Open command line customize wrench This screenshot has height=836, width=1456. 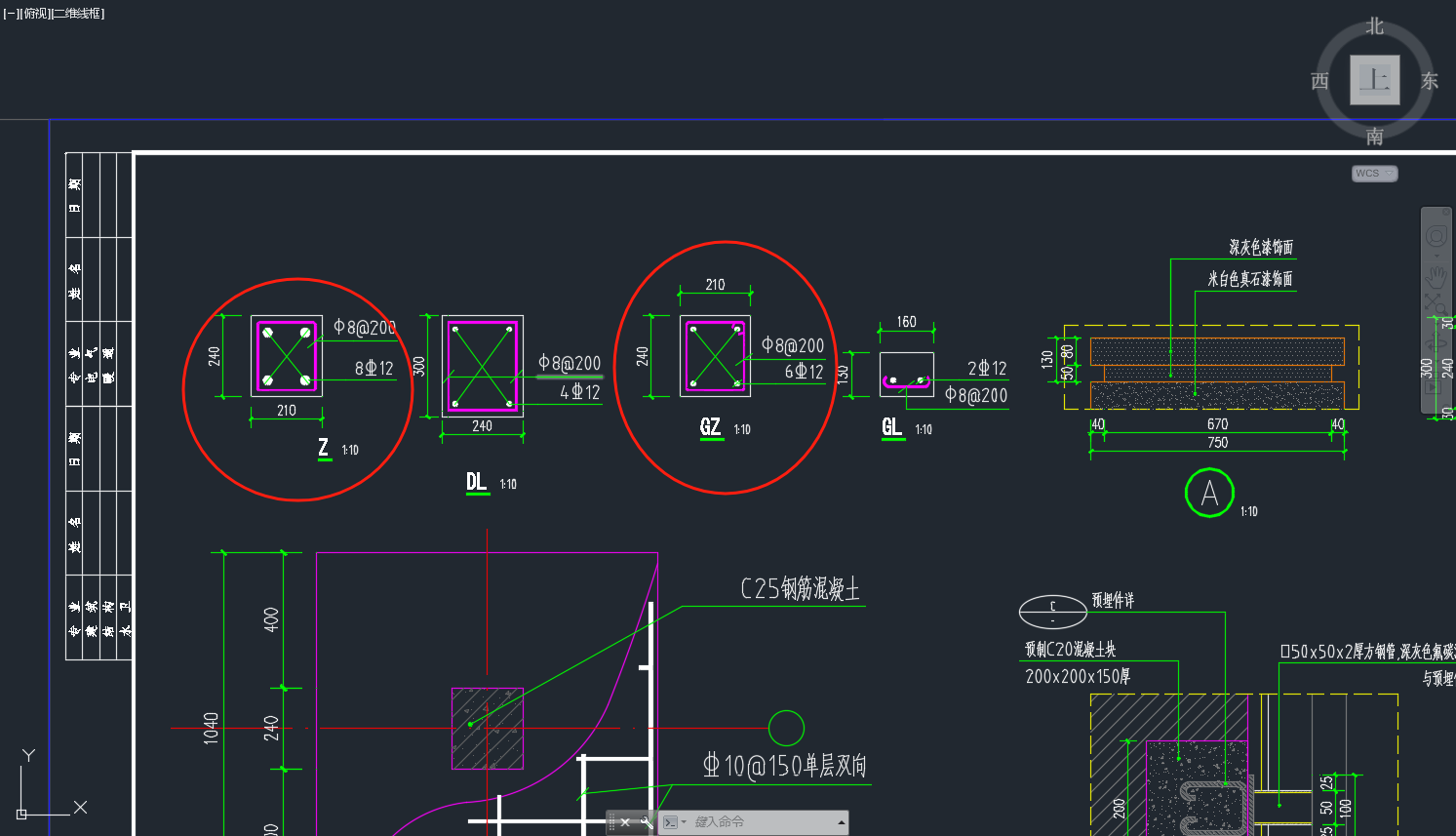646,822
